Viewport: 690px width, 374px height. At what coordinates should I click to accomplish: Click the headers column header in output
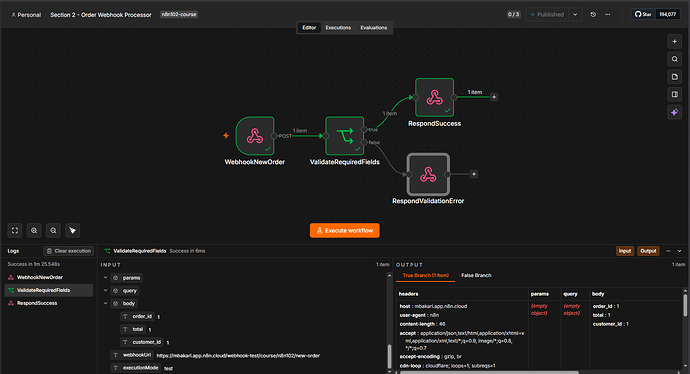click(x=408, y=294)
